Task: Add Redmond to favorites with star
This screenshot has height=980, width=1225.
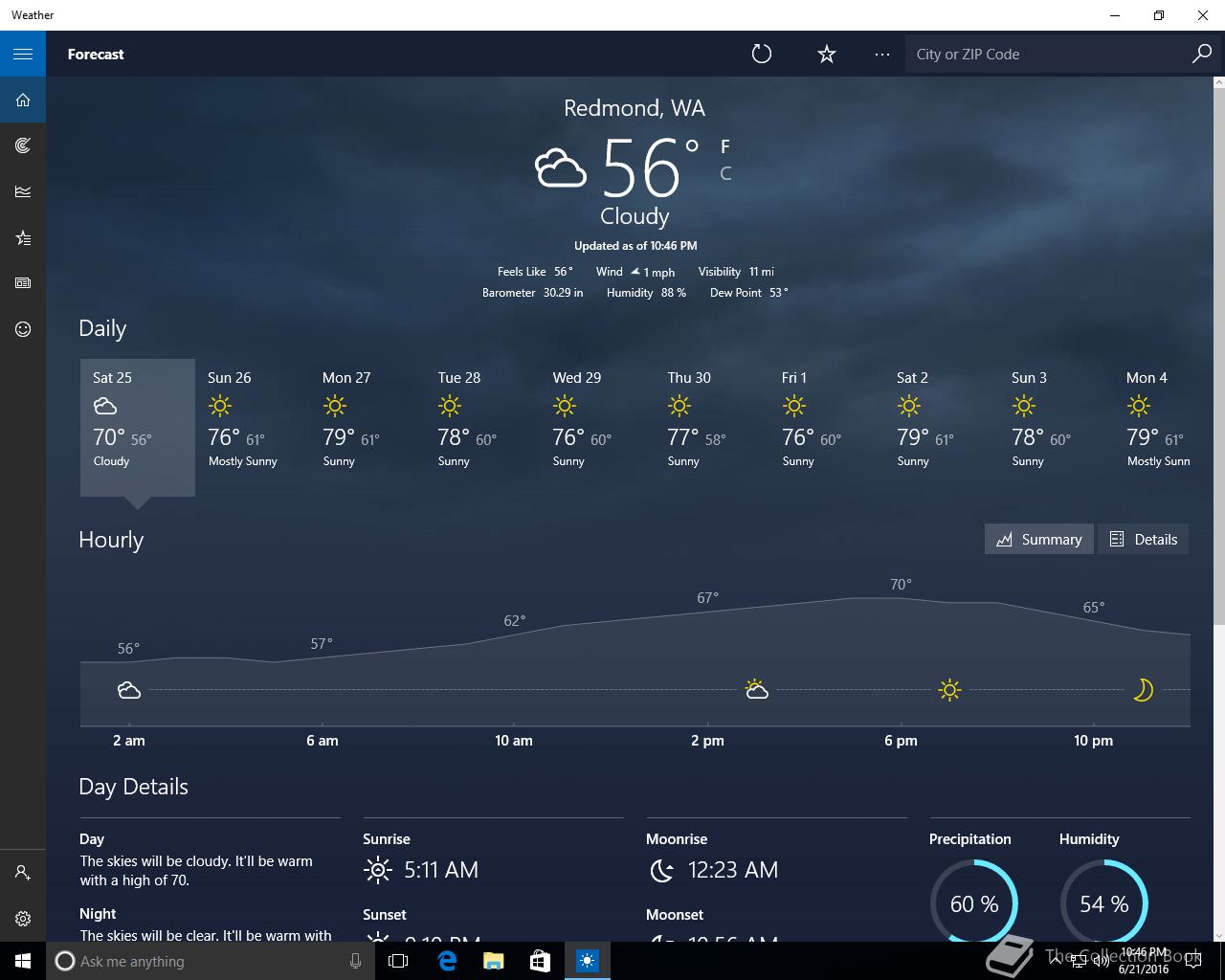Action: pos(827,54)
